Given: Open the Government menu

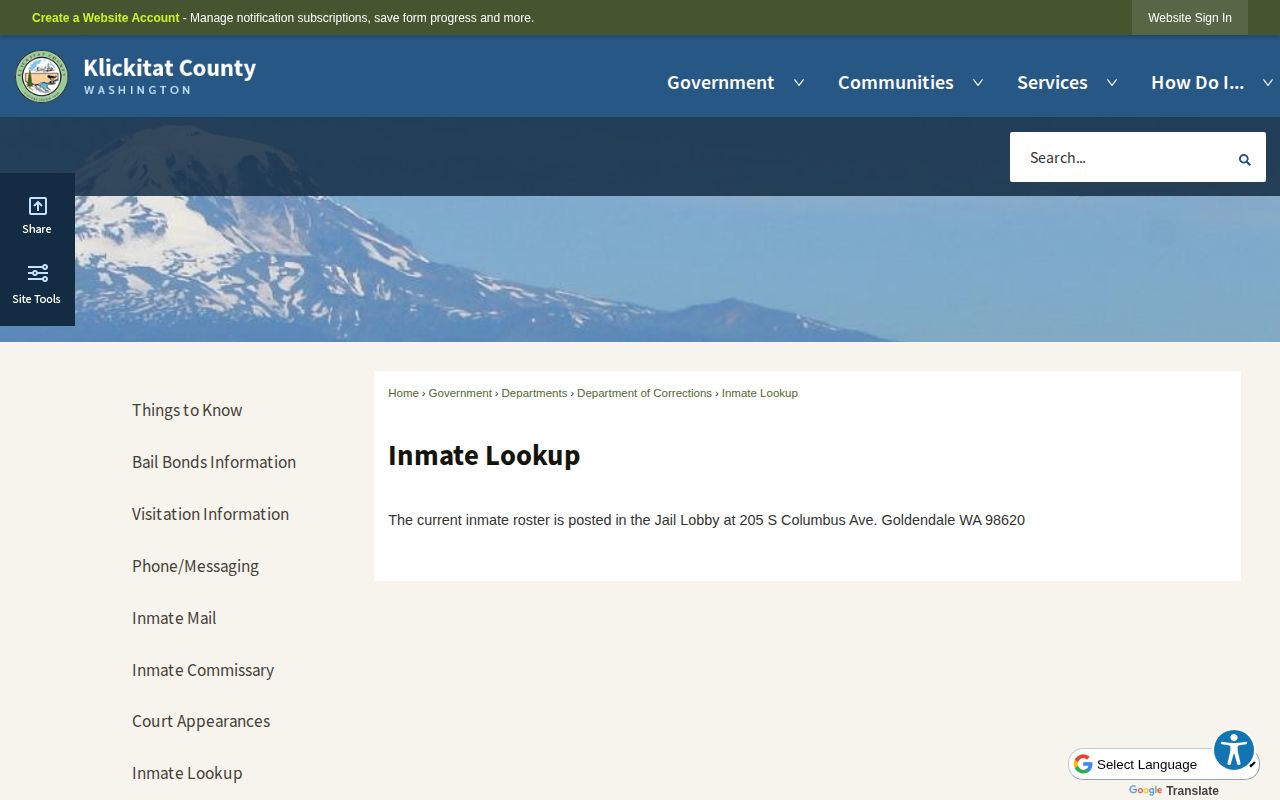Looking at the screenshot, I should tap(720, 83).
